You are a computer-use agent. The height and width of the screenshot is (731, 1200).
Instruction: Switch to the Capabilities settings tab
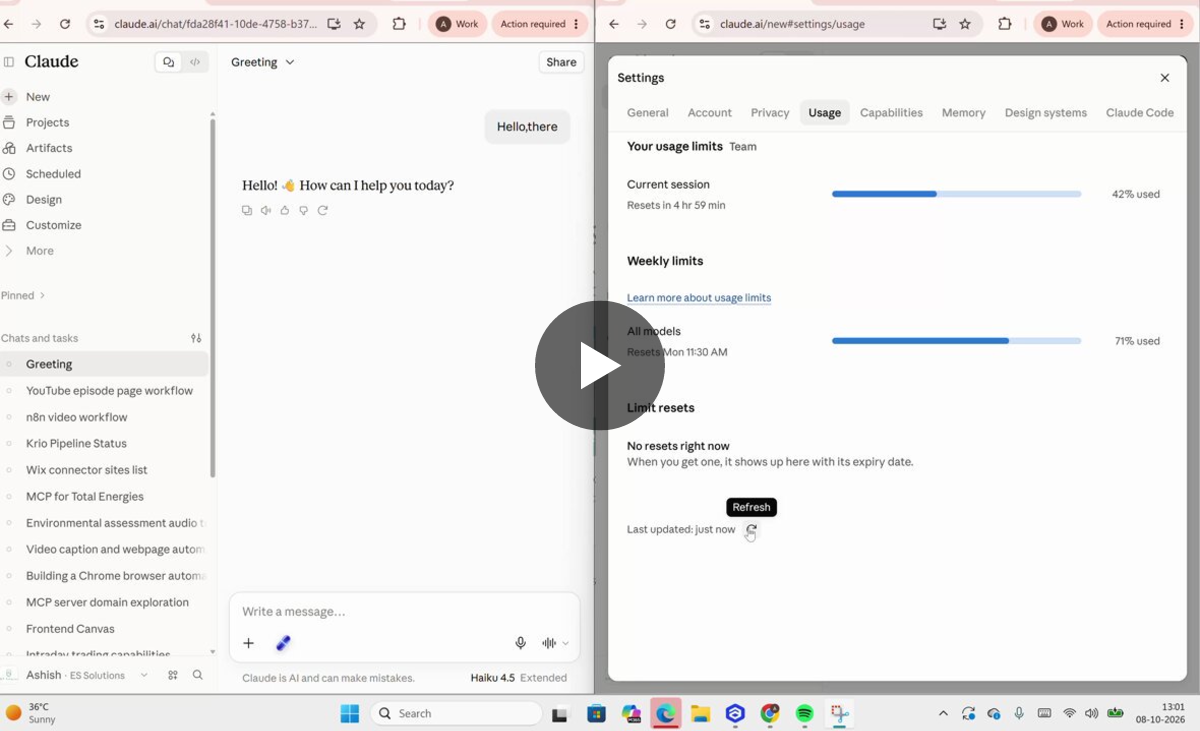(x=891, y=113)
